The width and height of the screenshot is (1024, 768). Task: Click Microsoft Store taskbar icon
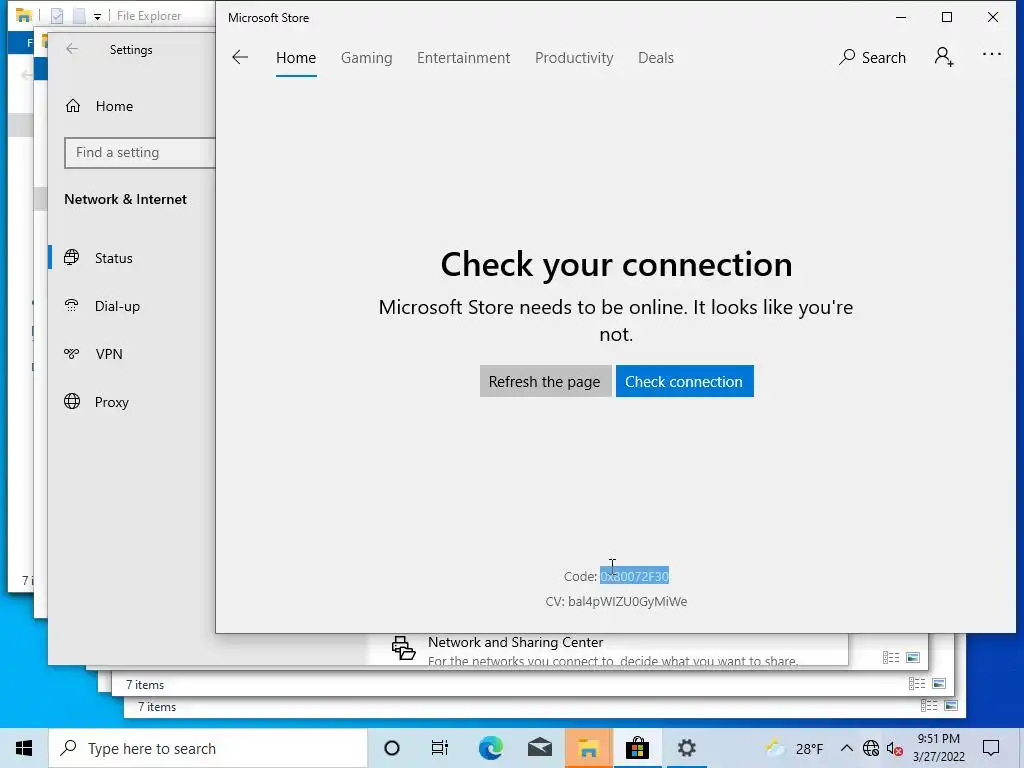[637, 748]
